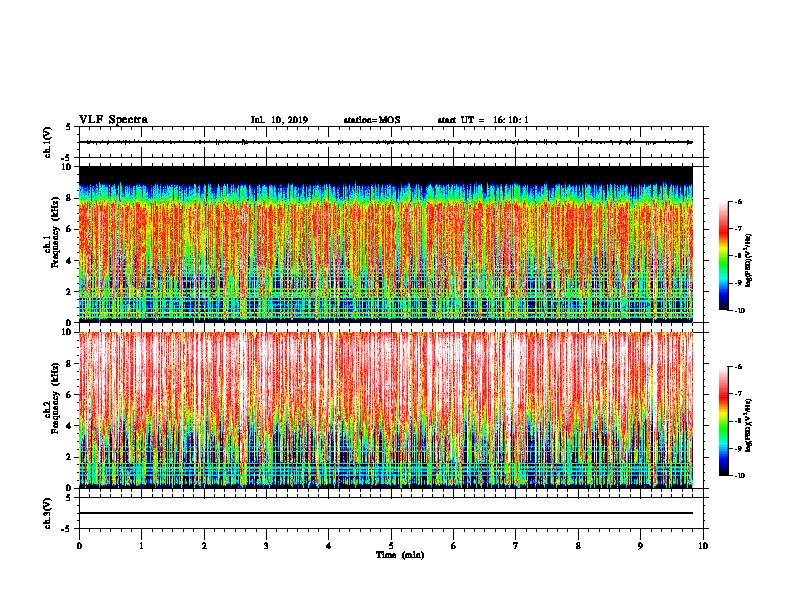Viewport: 792px width, 612px height.
Task: Click the ch.2 color bar unit label
Action: (748, 425)
